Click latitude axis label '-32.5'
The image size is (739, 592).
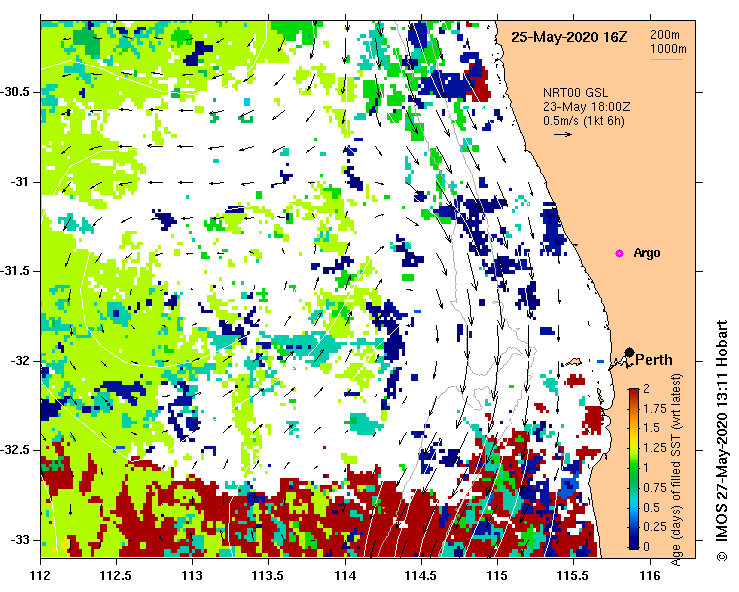click(16, 450)
